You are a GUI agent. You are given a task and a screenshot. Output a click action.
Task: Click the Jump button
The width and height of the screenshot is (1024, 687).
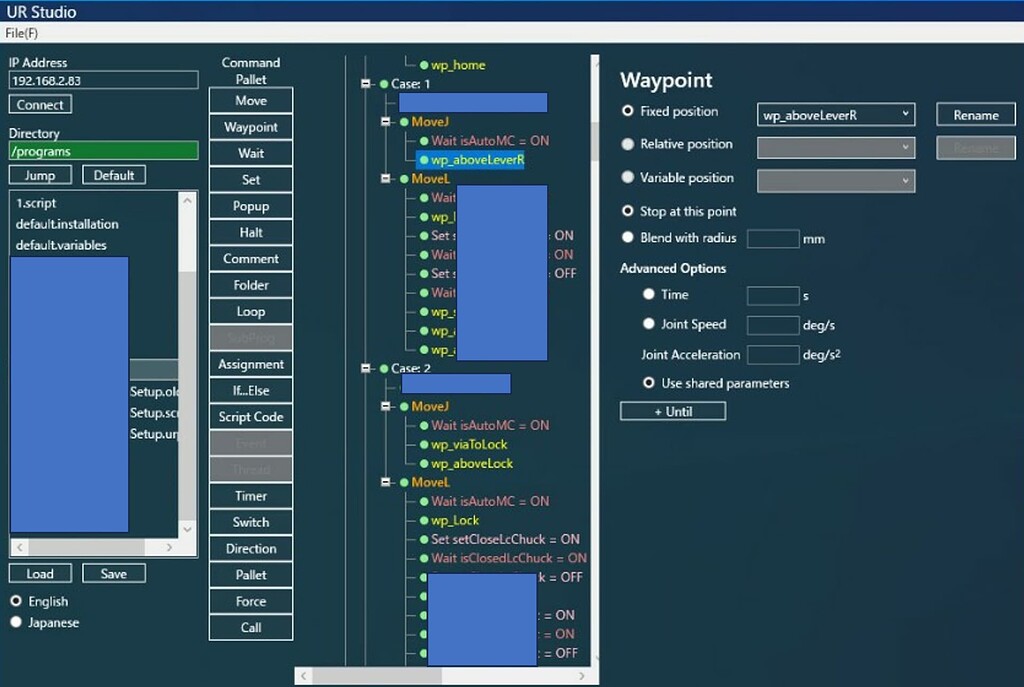click(x=40, y=175)
